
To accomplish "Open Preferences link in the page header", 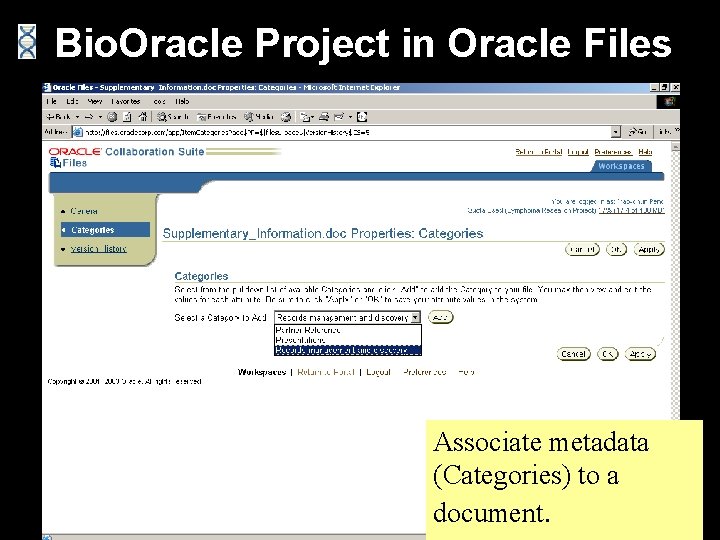I will [x=613, y=152].
